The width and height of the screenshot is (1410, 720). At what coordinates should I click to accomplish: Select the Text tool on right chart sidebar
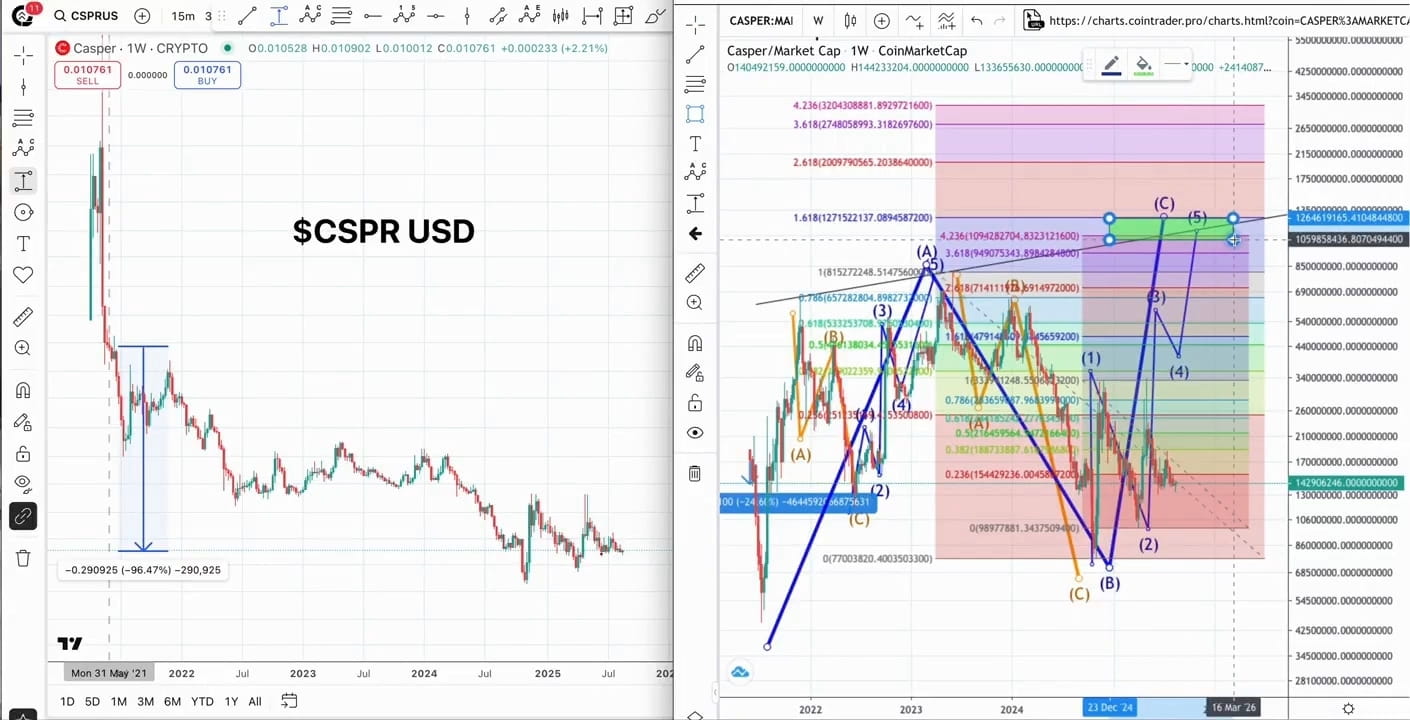point(695,143)
